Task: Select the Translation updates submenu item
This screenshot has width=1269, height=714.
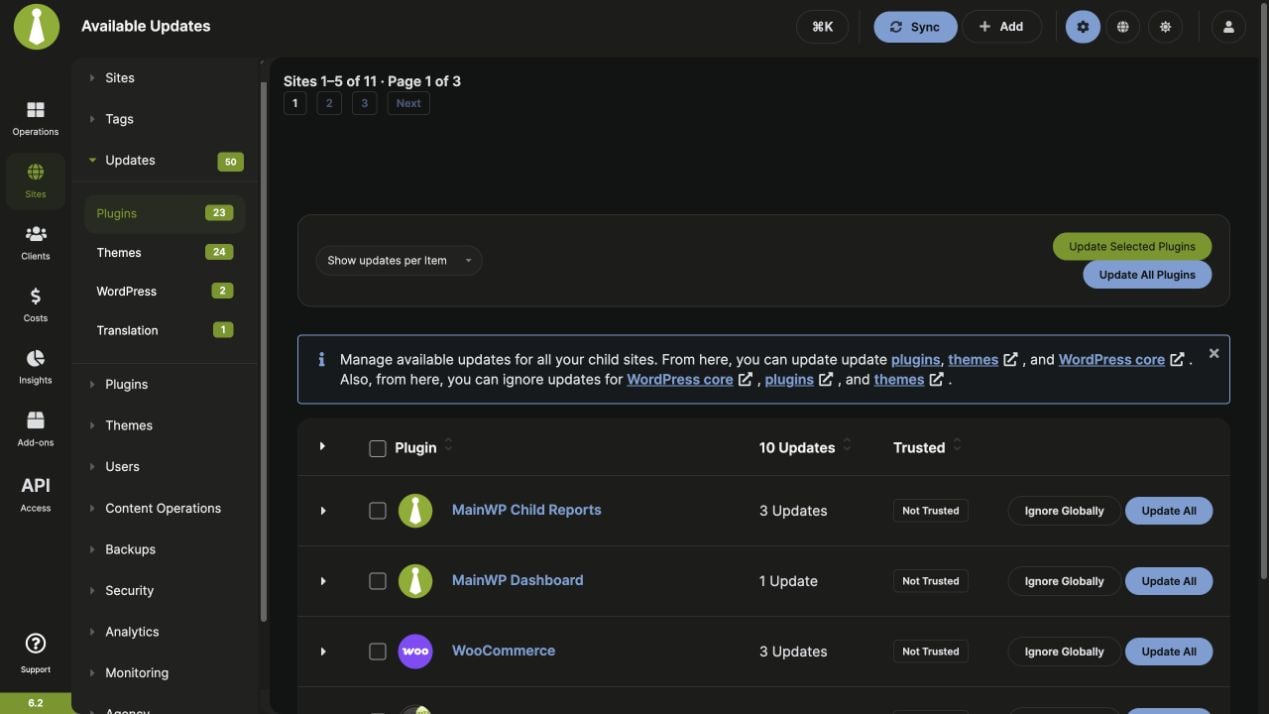Action: 165,330
